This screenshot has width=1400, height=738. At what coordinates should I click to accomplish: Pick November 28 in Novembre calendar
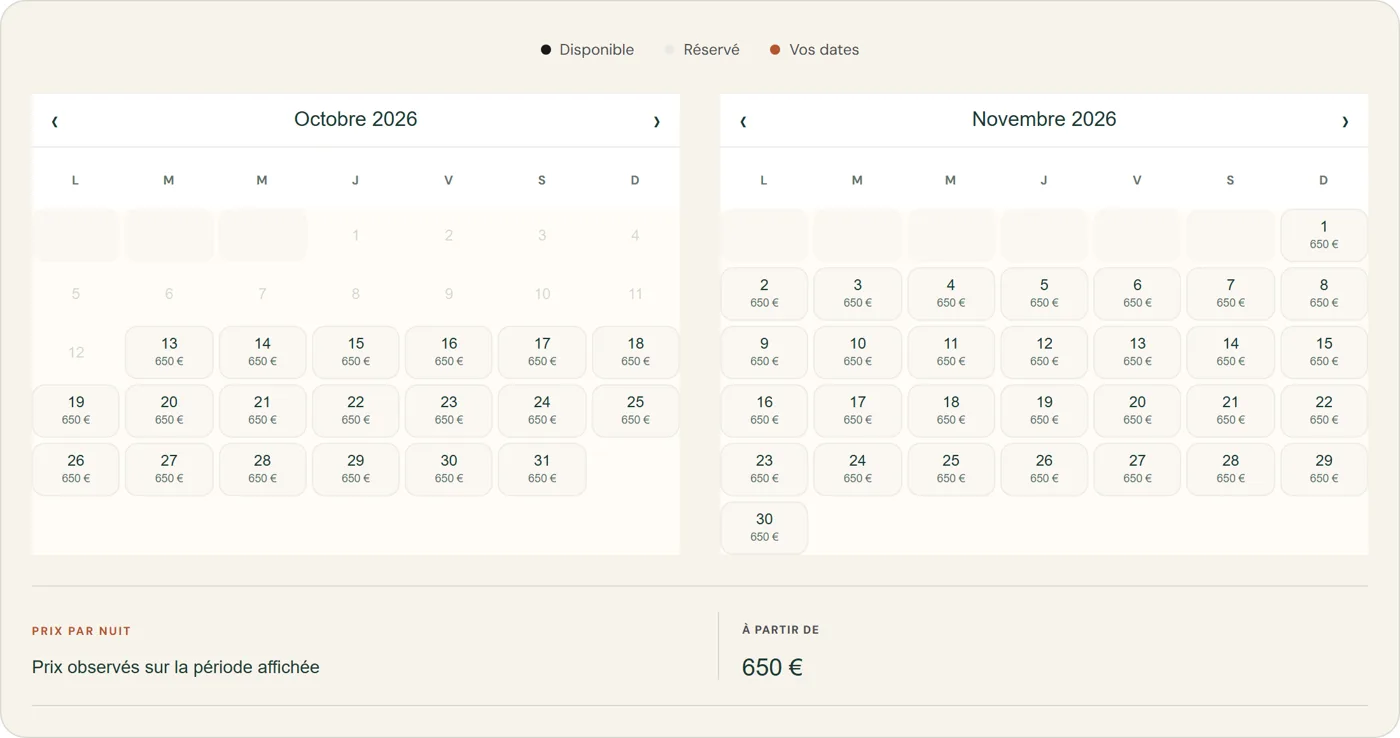coord(1231,469)
